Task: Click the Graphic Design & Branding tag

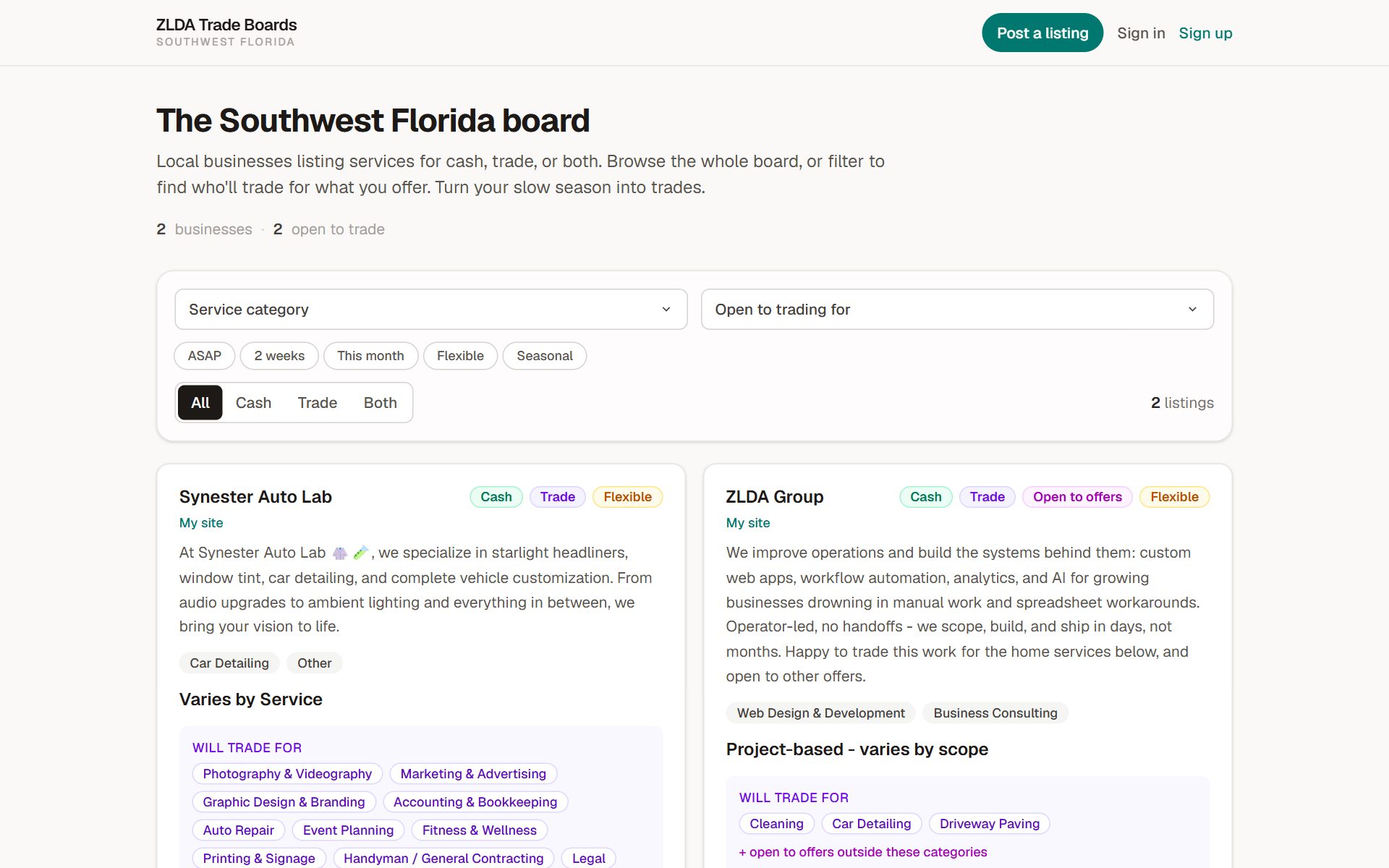Action: [284, 802]
